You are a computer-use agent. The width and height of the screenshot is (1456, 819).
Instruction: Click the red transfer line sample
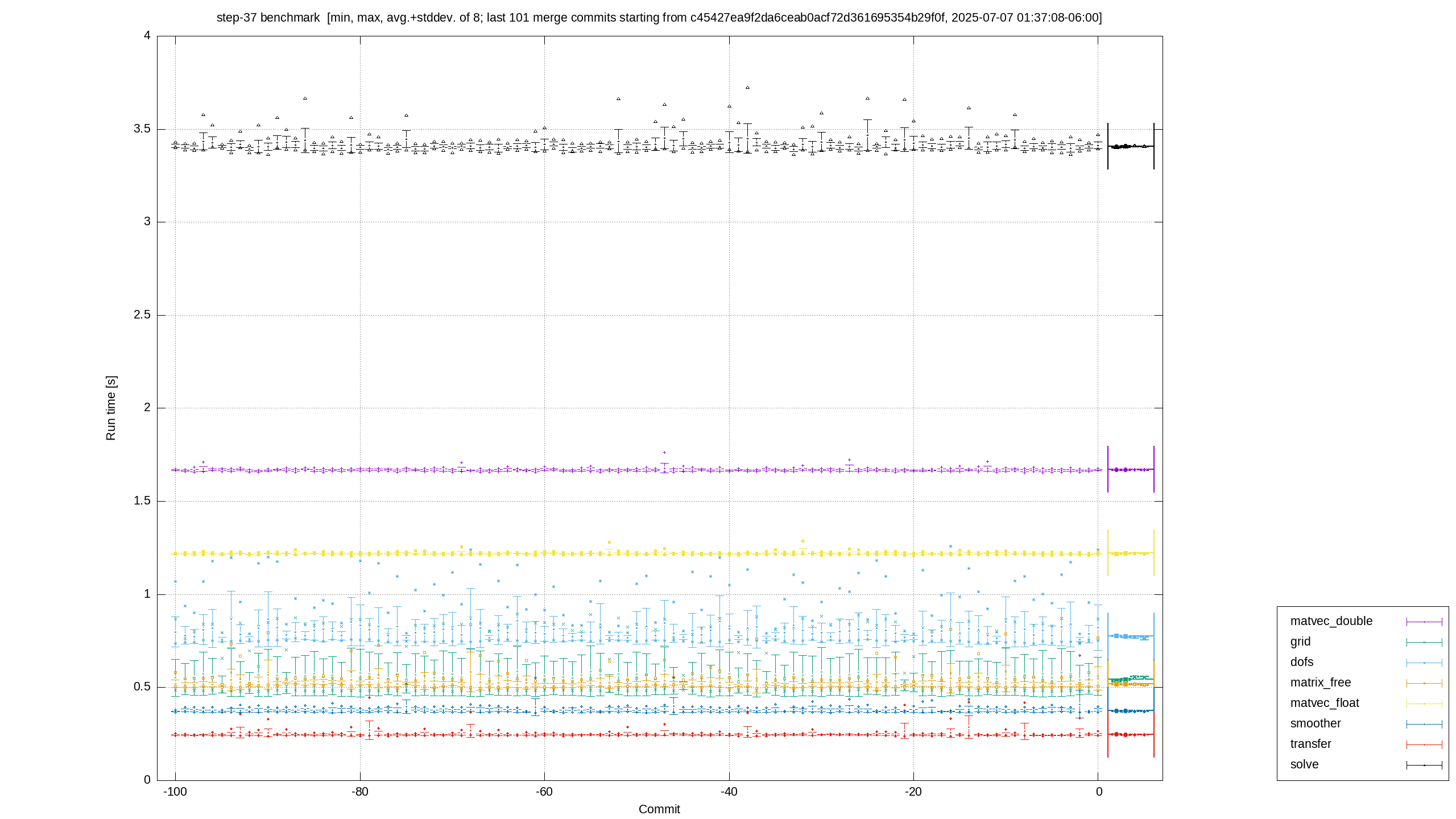pos(1424,744)
